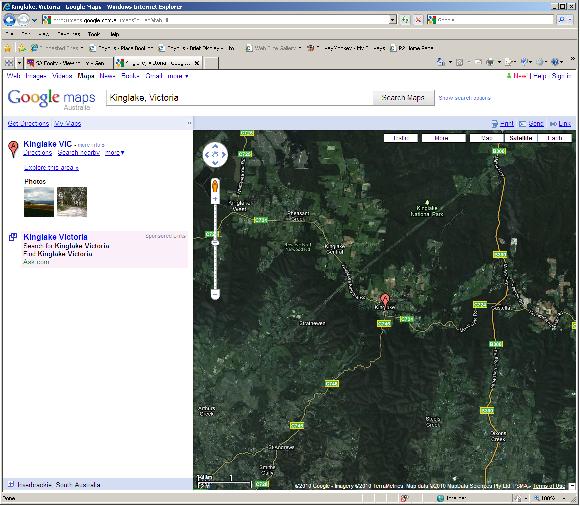This screenshot has width=580, height=506.
Task: Stop loading with the red X icon
Action: pos(418,20)
